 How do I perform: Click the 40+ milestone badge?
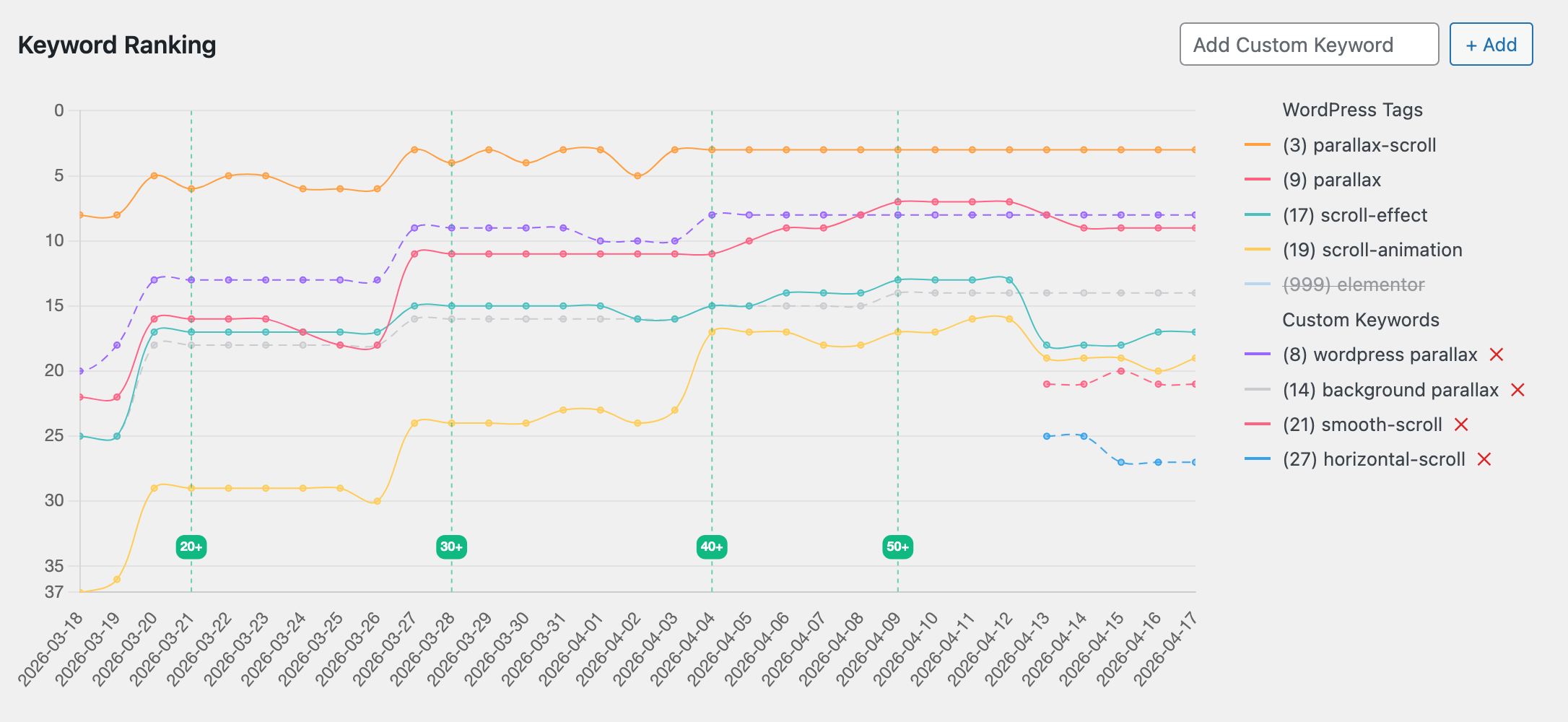712,547
